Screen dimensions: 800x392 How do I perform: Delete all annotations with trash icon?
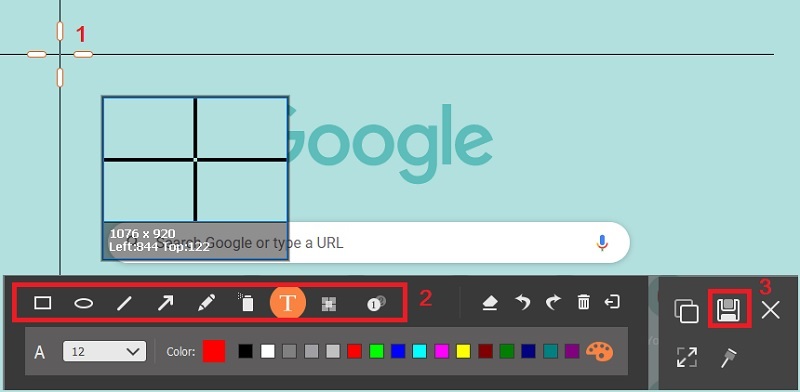click(x=583, y=302)
